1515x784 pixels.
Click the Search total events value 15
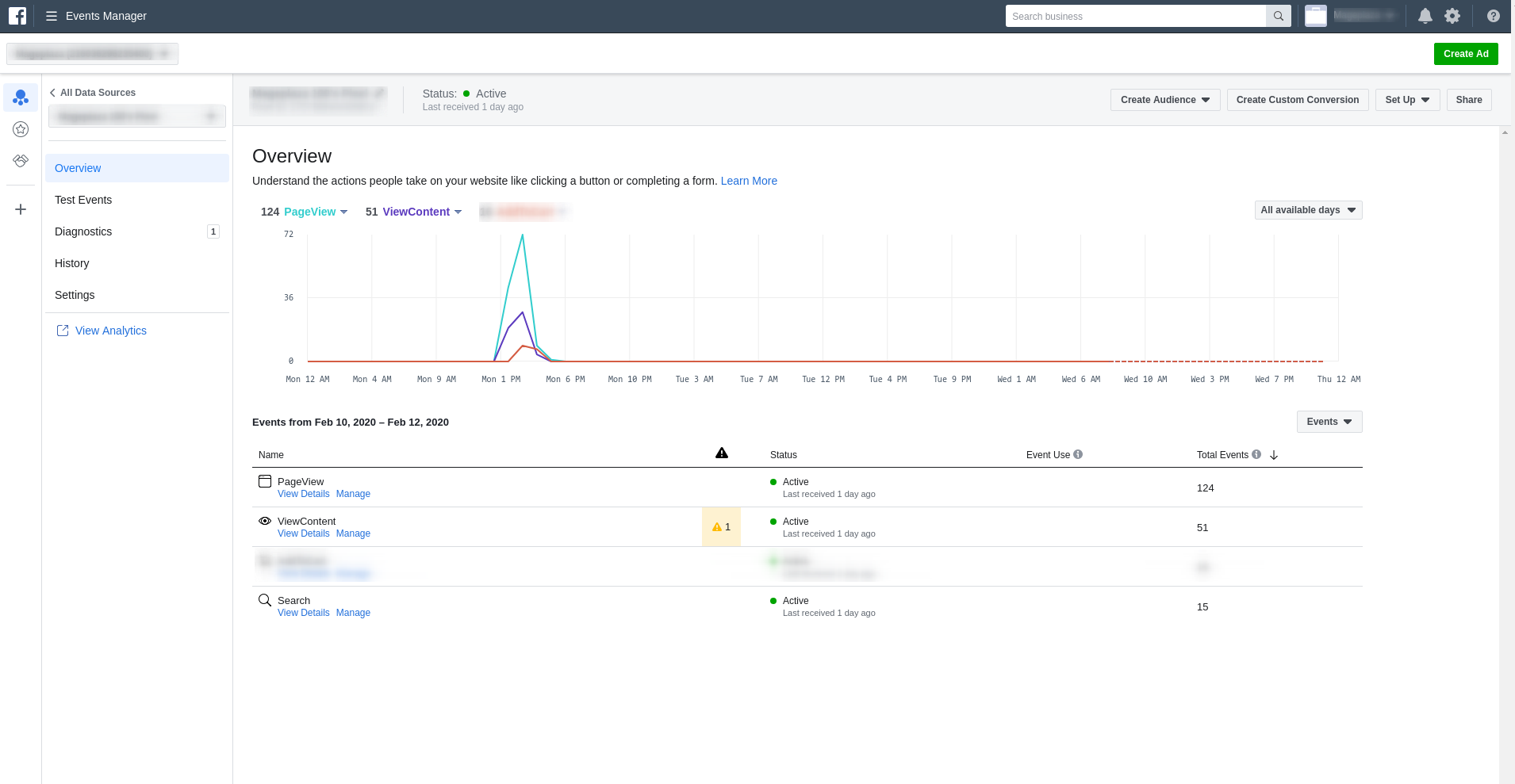(1202, 607)
